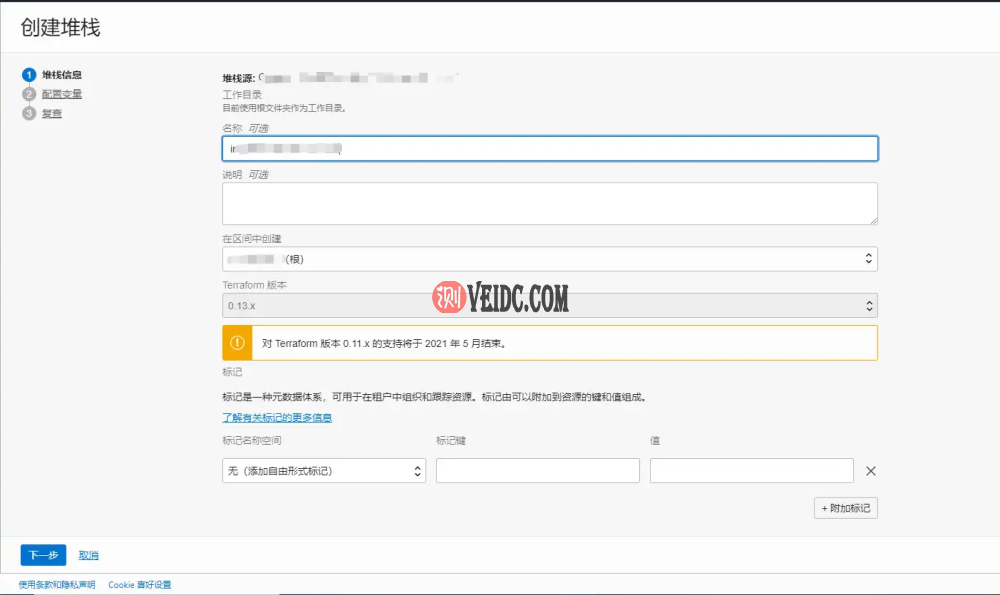Click the + 附加标记 button
Image resolution: width=1000 pixels, height=595 pixels.
(845, 508)
